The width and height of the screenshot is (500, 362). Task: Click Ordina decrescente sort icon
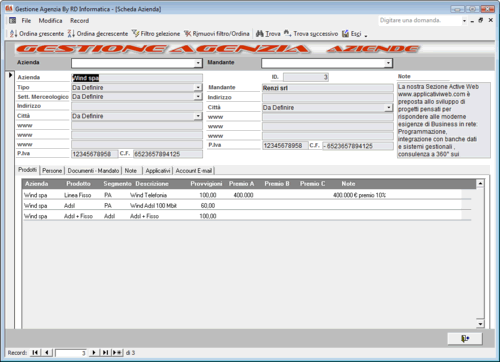click(71, 34)
